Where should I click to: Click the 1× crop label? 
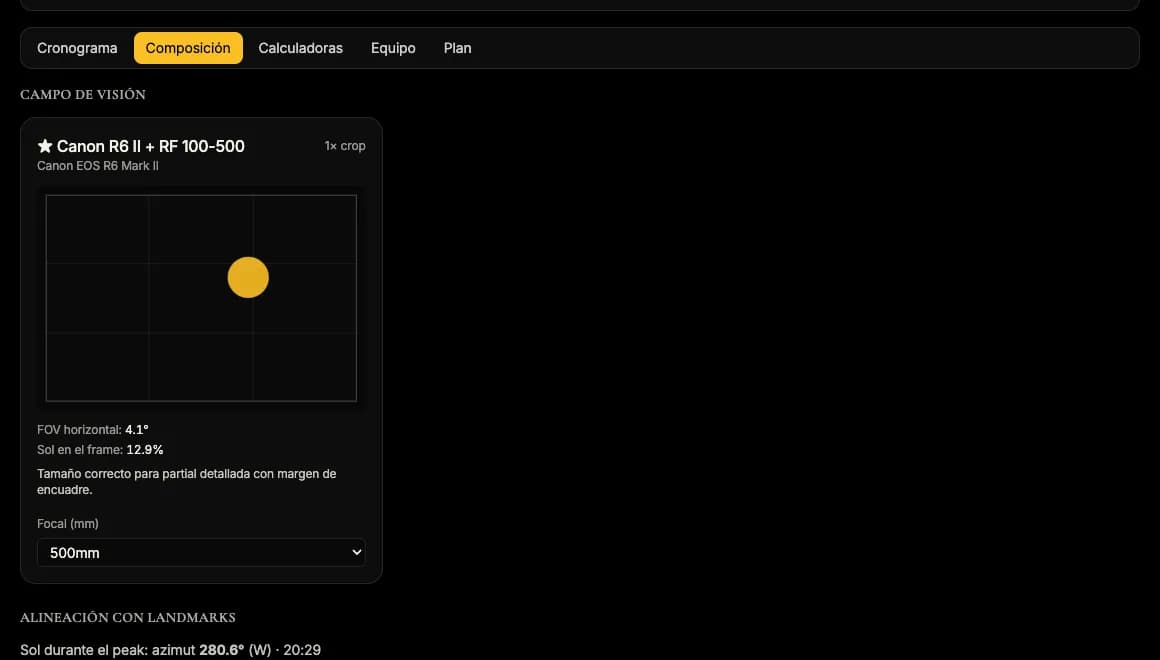click(x=345, y=146)
